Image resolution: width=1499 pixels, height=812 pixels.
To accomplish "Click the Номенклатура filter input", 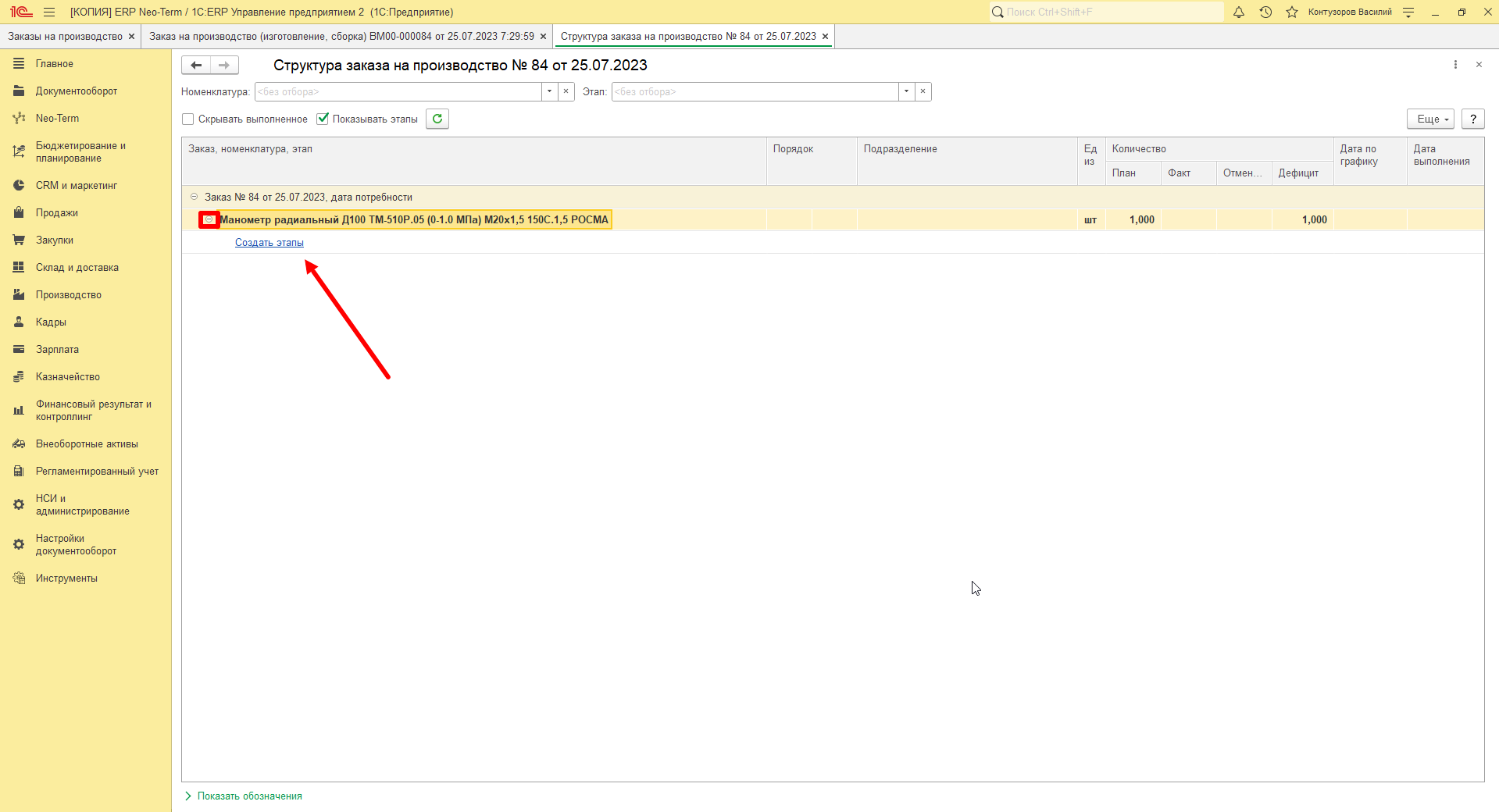I will click(x=398, y=91).
